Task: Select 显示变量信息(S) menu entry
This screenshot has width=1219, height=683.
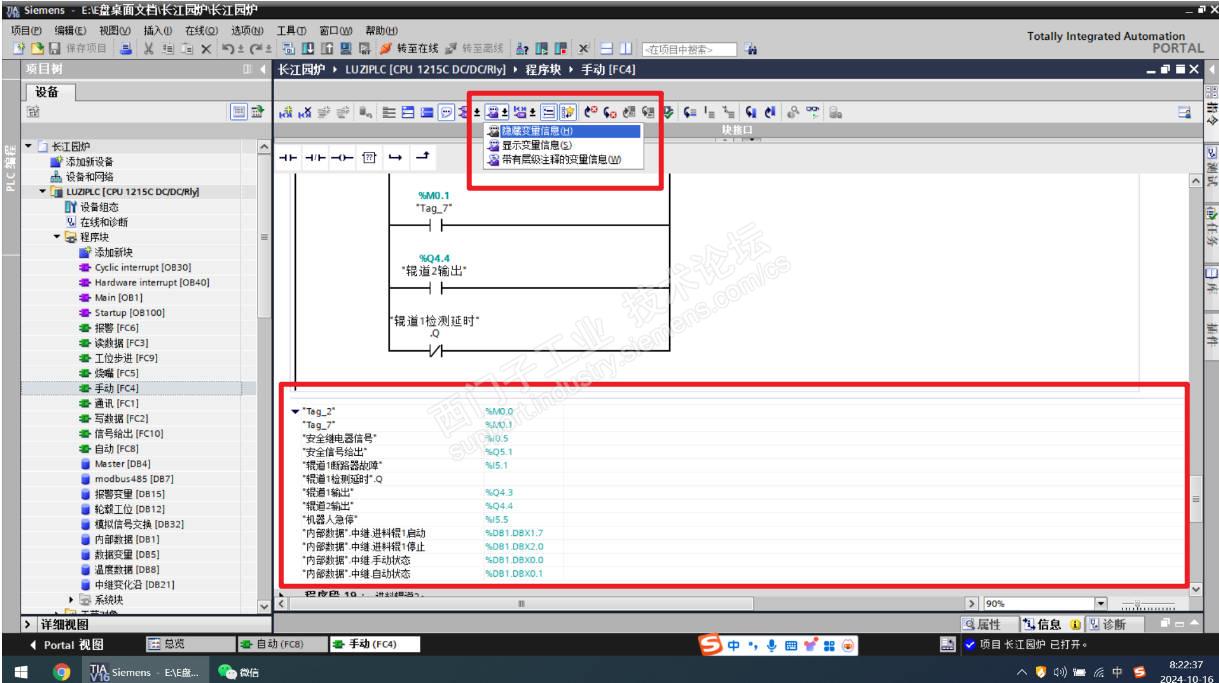Action: (x=562, y=145)
